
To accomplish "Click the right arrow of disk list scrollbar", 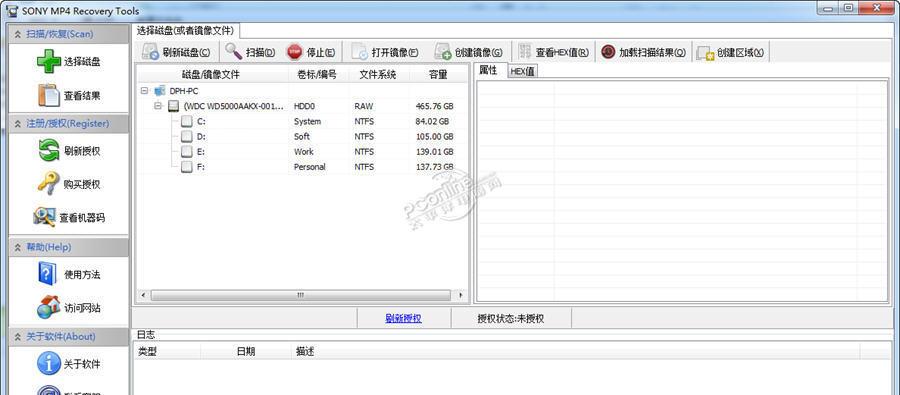I will click(460, 295).
